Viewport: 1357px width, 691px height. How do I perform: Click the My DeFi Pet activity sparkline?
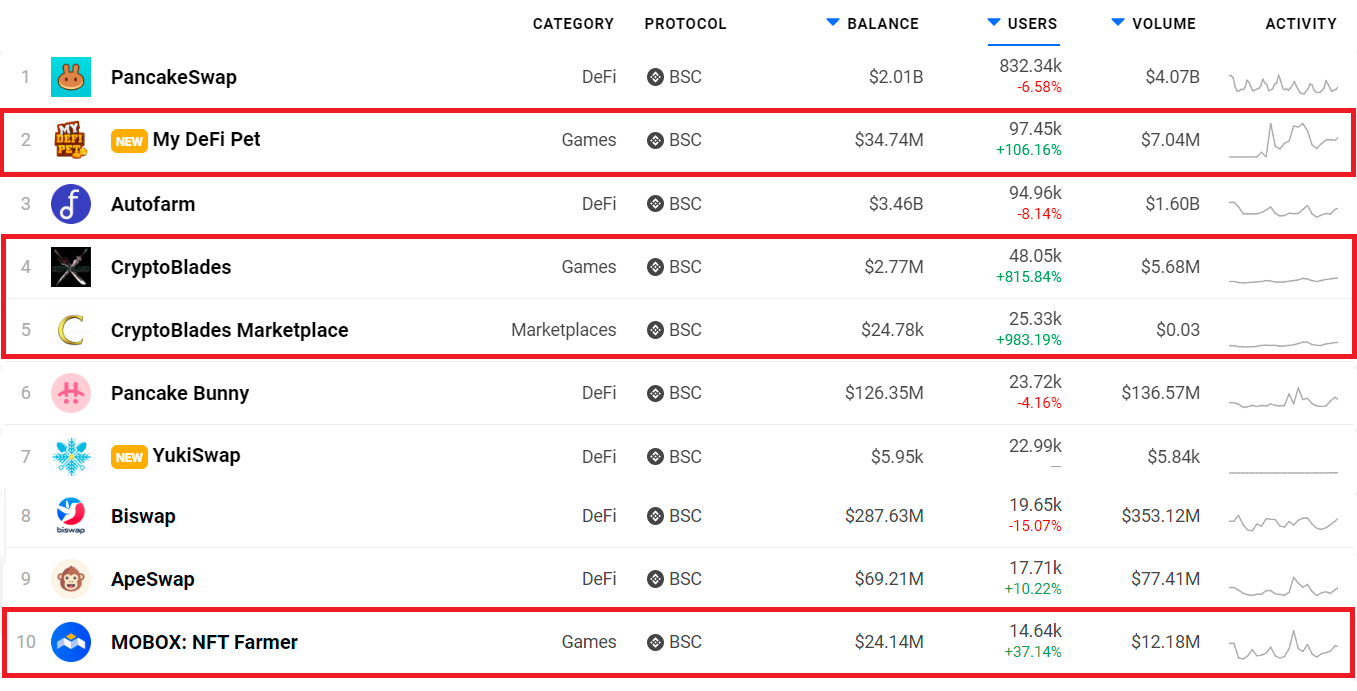click(x=1283, y=140)
